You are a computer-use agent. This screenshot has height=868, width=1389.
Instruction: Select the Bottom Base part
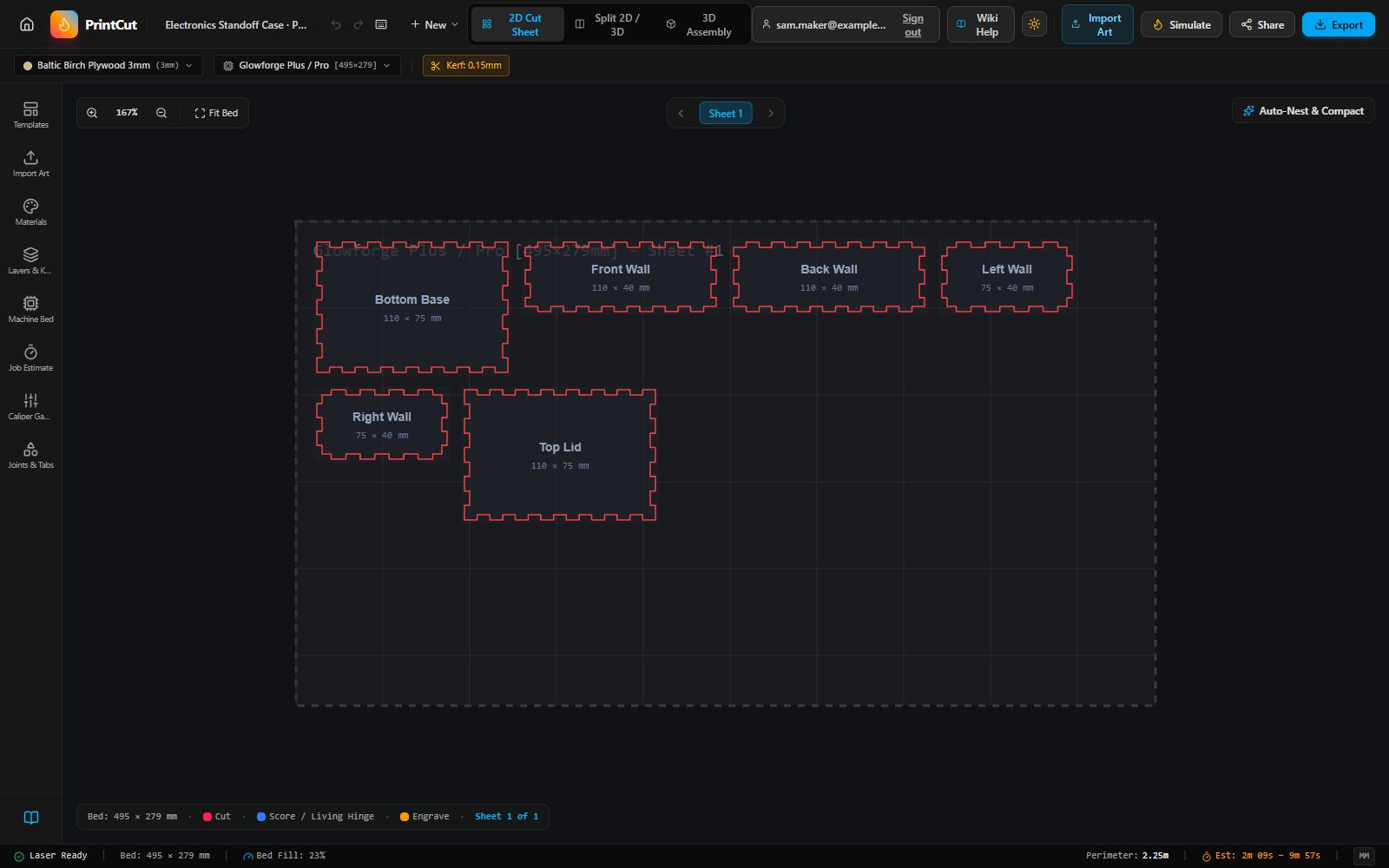click(412, 307)
